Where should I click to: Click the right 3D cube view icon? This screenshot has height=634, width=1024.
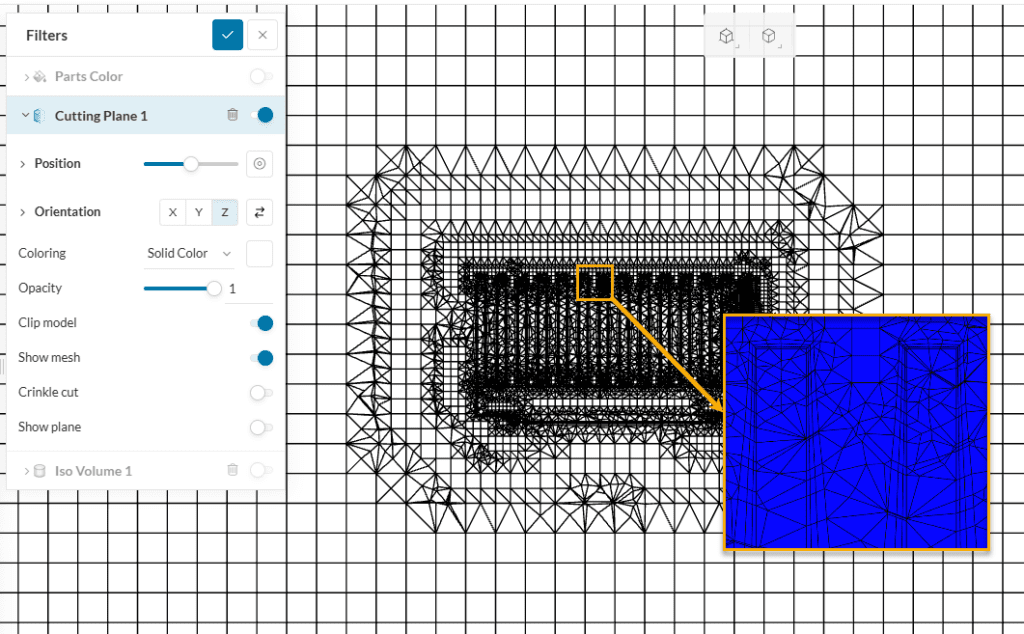pos(770,36)
